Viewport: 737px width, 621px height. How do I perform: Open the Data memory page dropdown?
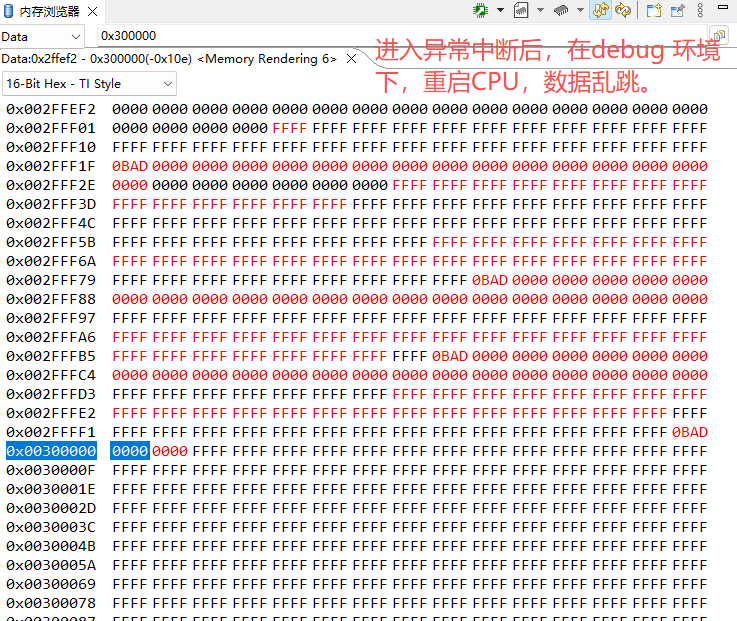[x=42, y=37]
